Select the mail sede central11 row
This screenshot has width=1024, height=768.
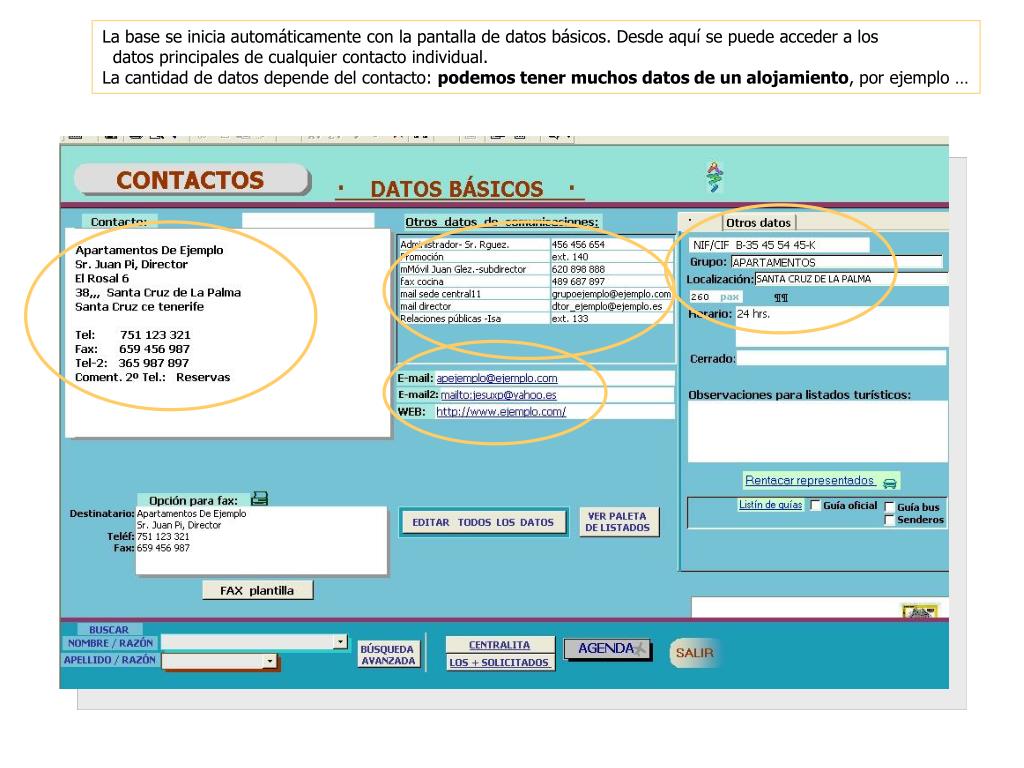[x=475, y=294]
